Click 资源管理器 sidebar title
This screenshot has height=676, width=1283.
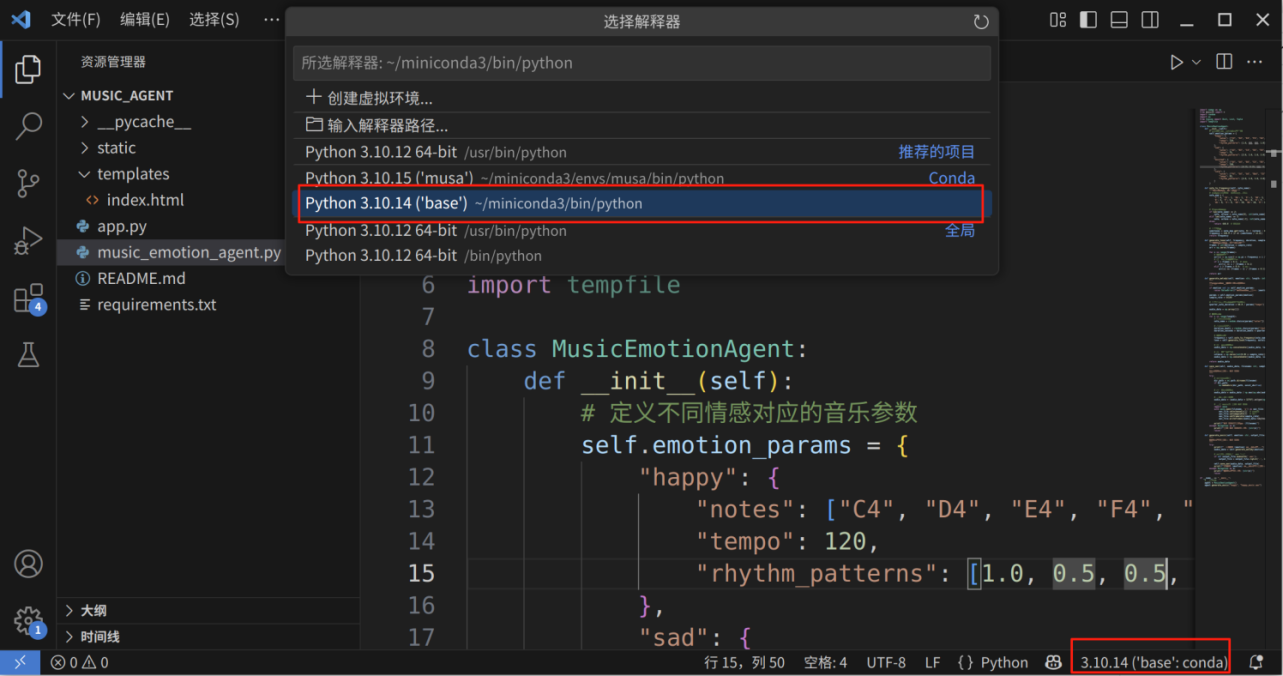click(x=113, y=62)
